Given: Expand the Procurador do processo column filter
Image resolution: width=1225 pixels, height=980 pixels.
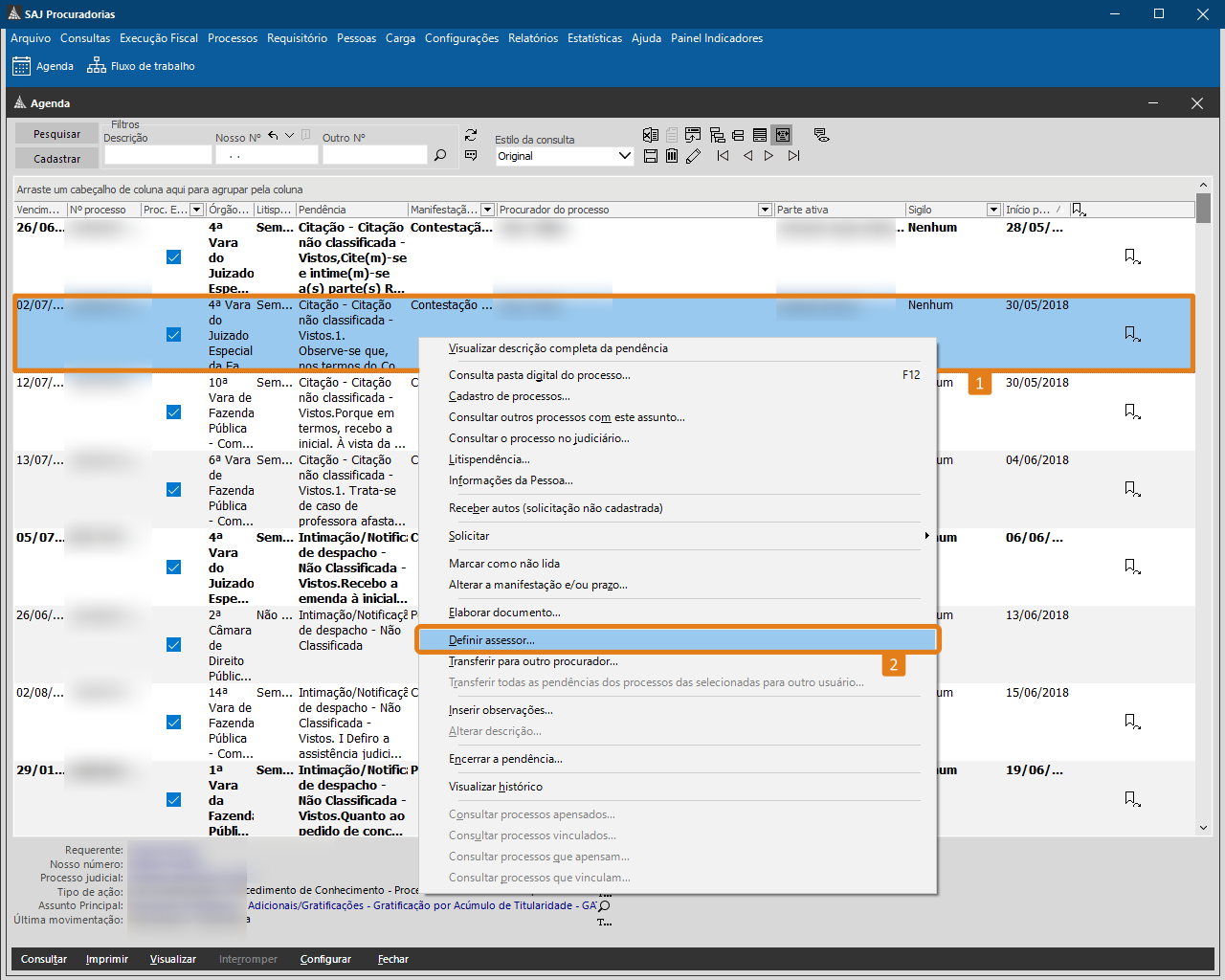Looking at the screenshot, I should click(765, 210).
